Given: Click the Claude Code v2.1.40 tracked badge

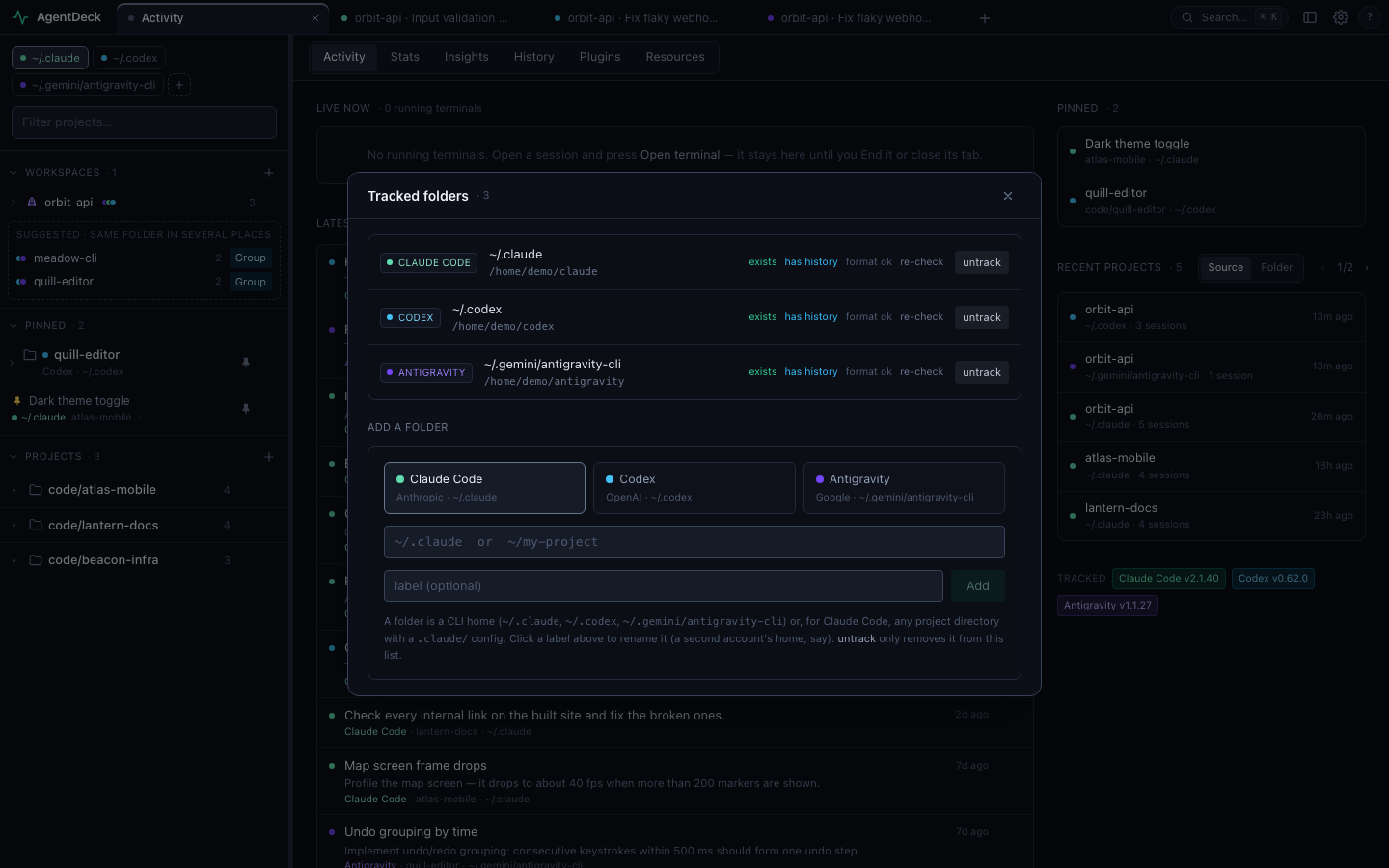Looking at the screenshot, I should point(1169,579).
